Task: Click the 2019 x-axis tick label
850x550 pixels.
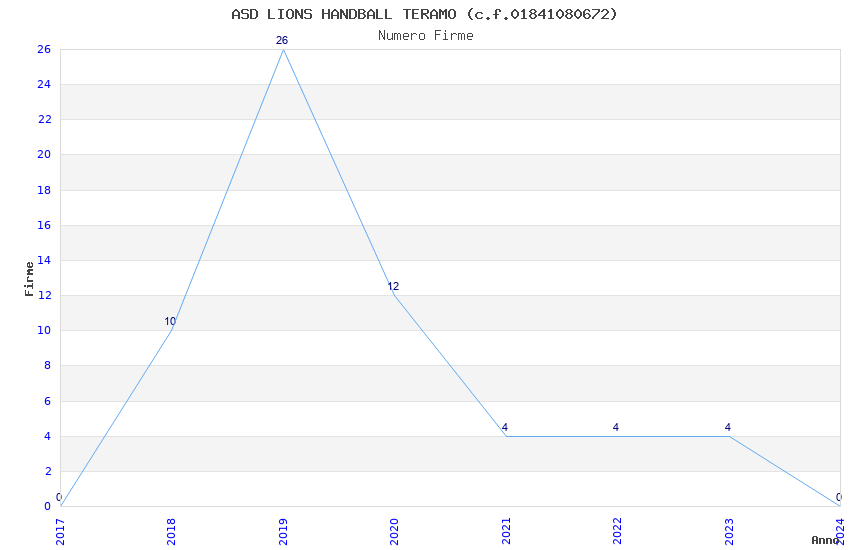Action: [x=283, y=532]
